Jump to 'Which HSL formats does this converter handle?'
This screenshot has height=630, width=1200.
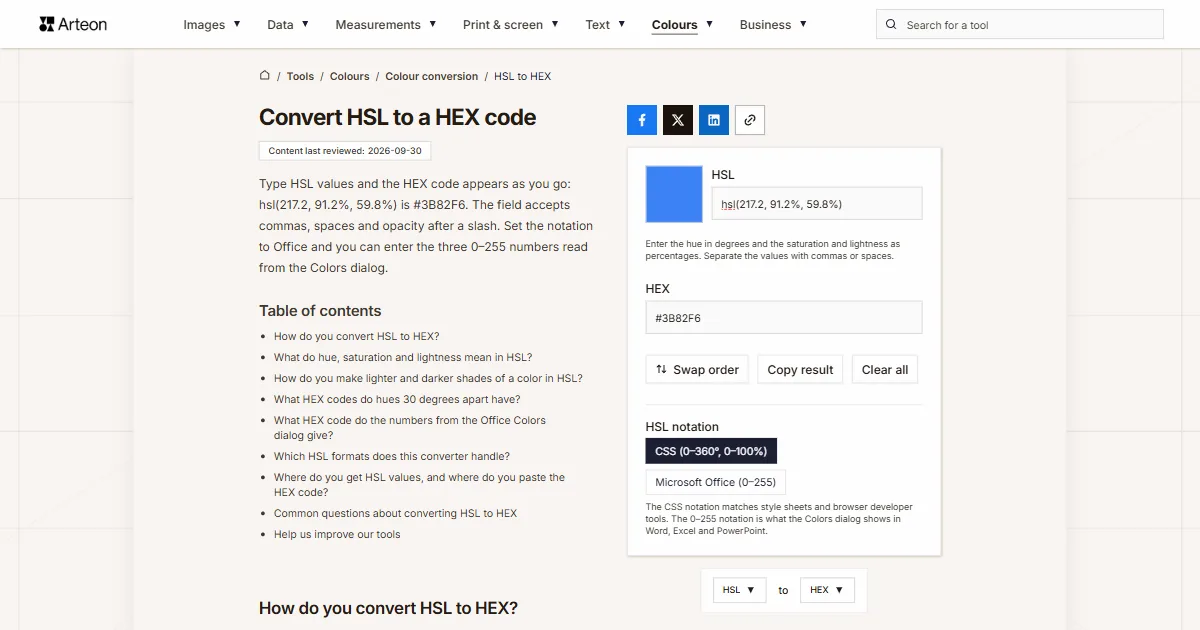coord(392,456)
